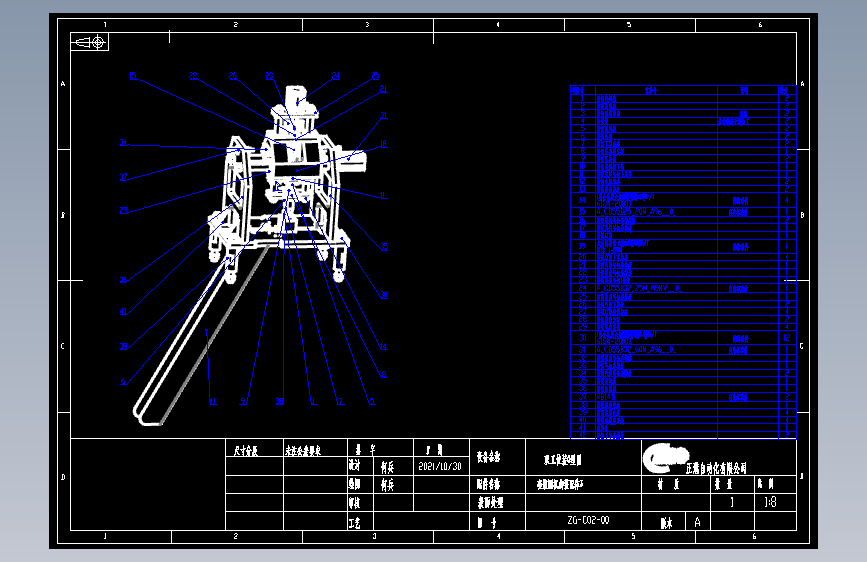This screenshot has width=867, height=562.
Task: Select balloon number 30
Action: (x=384, y=295)
